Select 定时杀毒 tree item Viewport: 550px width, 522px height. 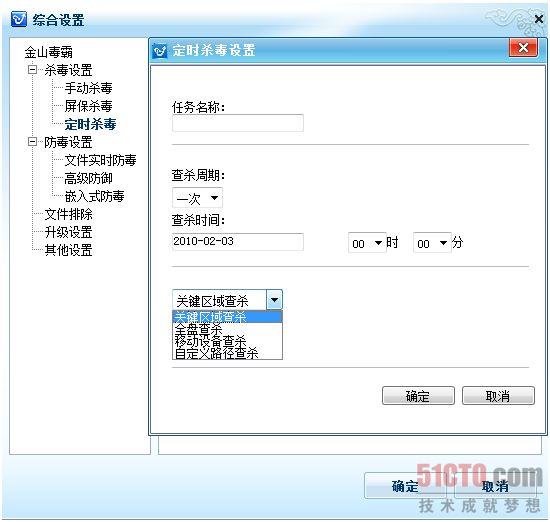tap(90, 124)
